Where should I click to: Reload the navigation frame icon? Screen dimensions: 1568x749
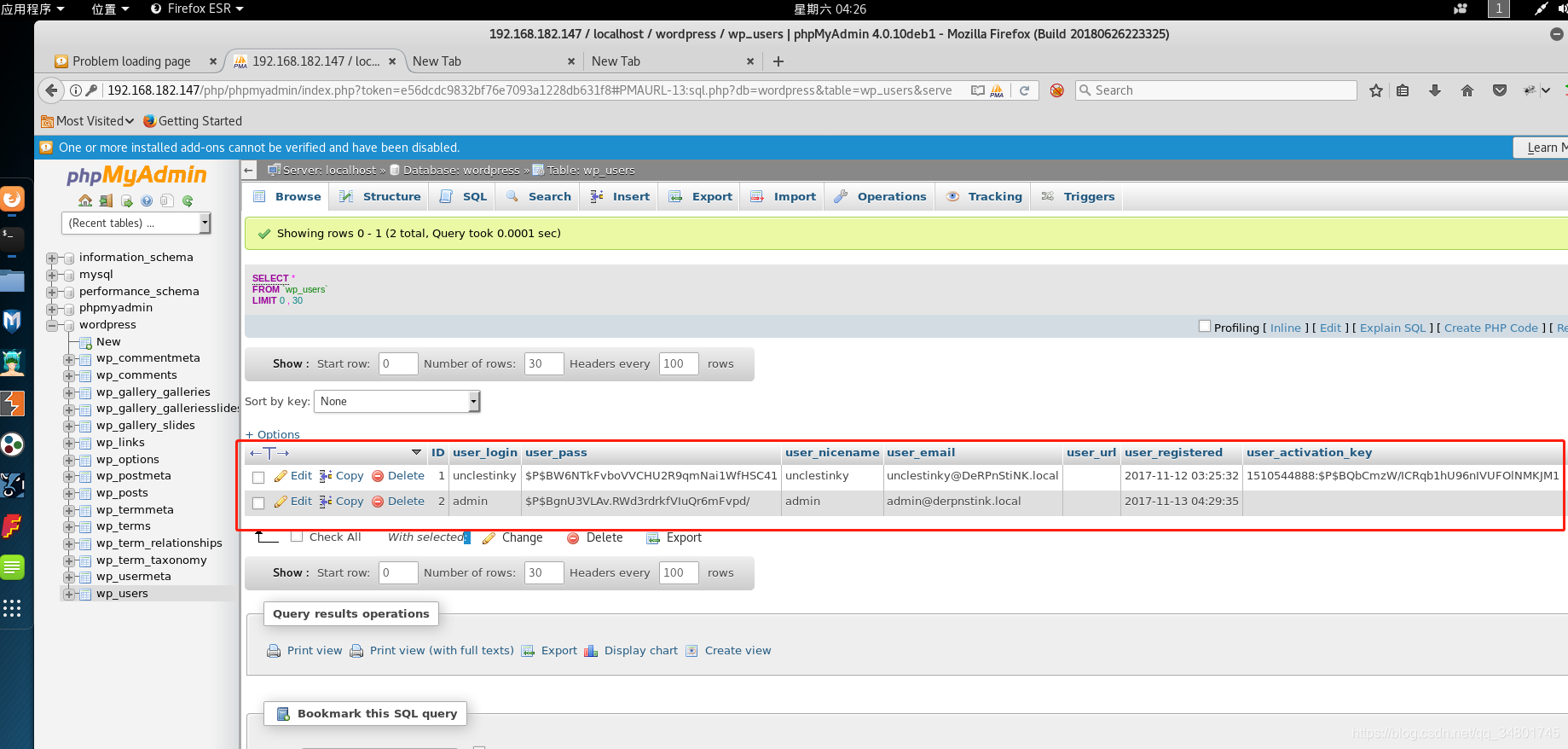188,200
